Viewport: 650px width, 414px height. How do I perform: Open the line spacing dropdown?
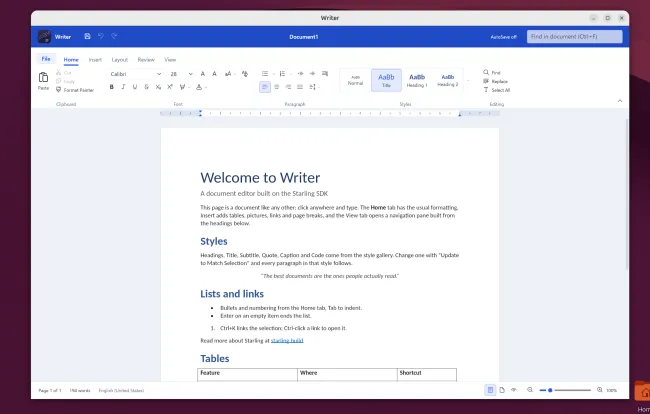tap(314, 87)
